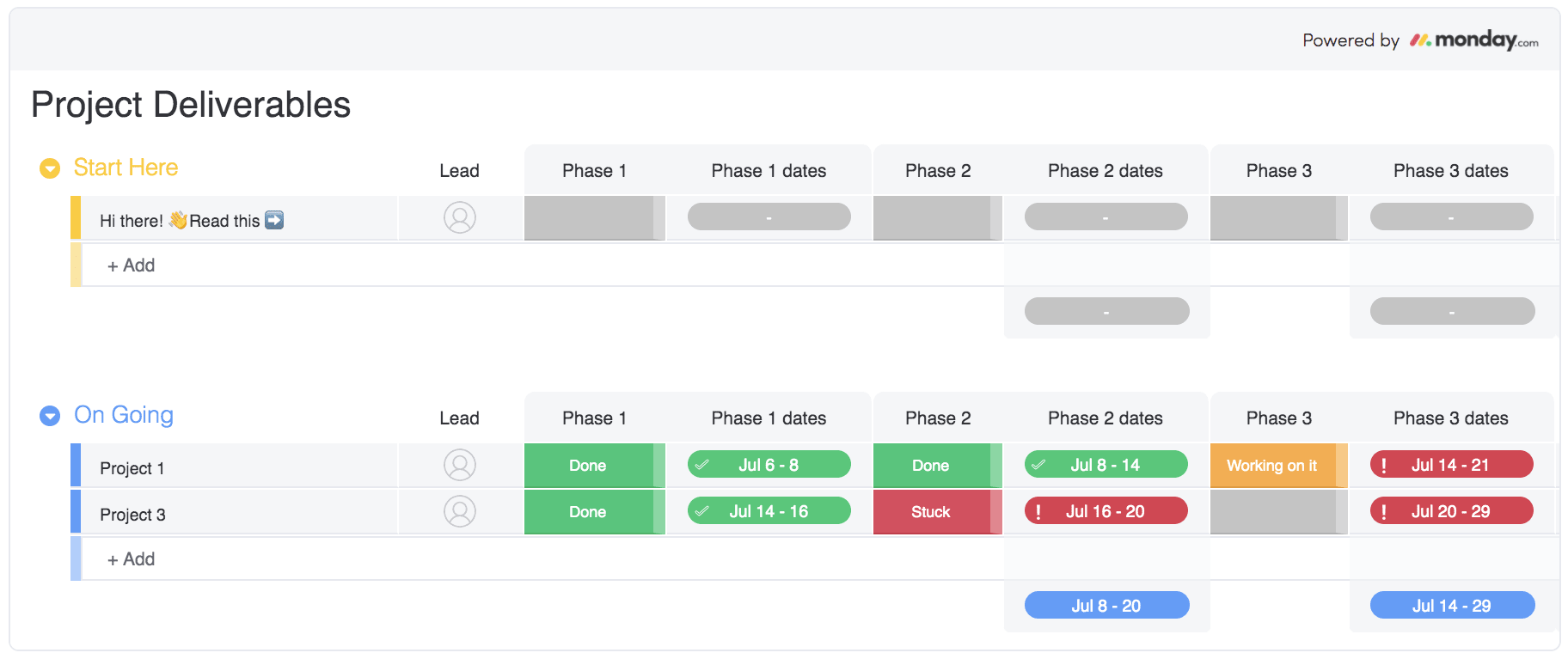
Task: Select Phase 3 column header in Start Here
Action: pos(1279,171)
